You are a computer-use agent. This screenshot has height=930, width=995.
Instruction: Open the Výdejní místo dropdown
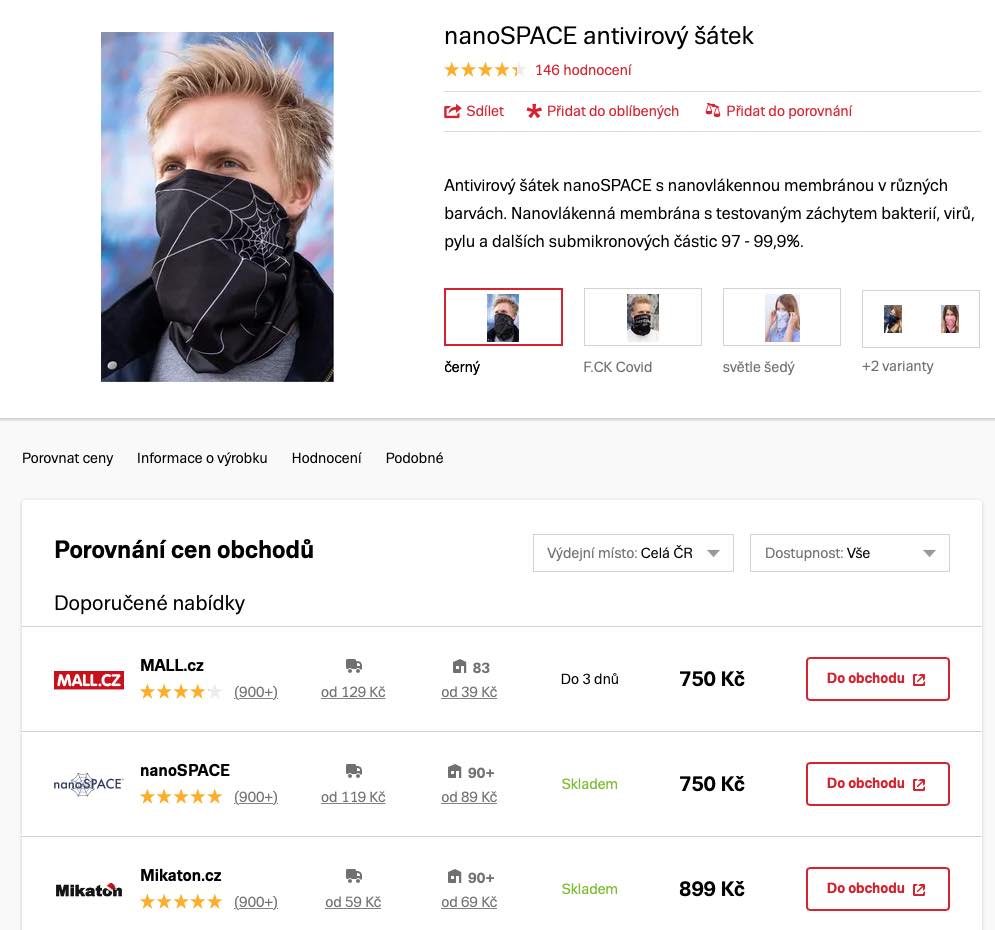pyautogui.click(x=633, y=553)
